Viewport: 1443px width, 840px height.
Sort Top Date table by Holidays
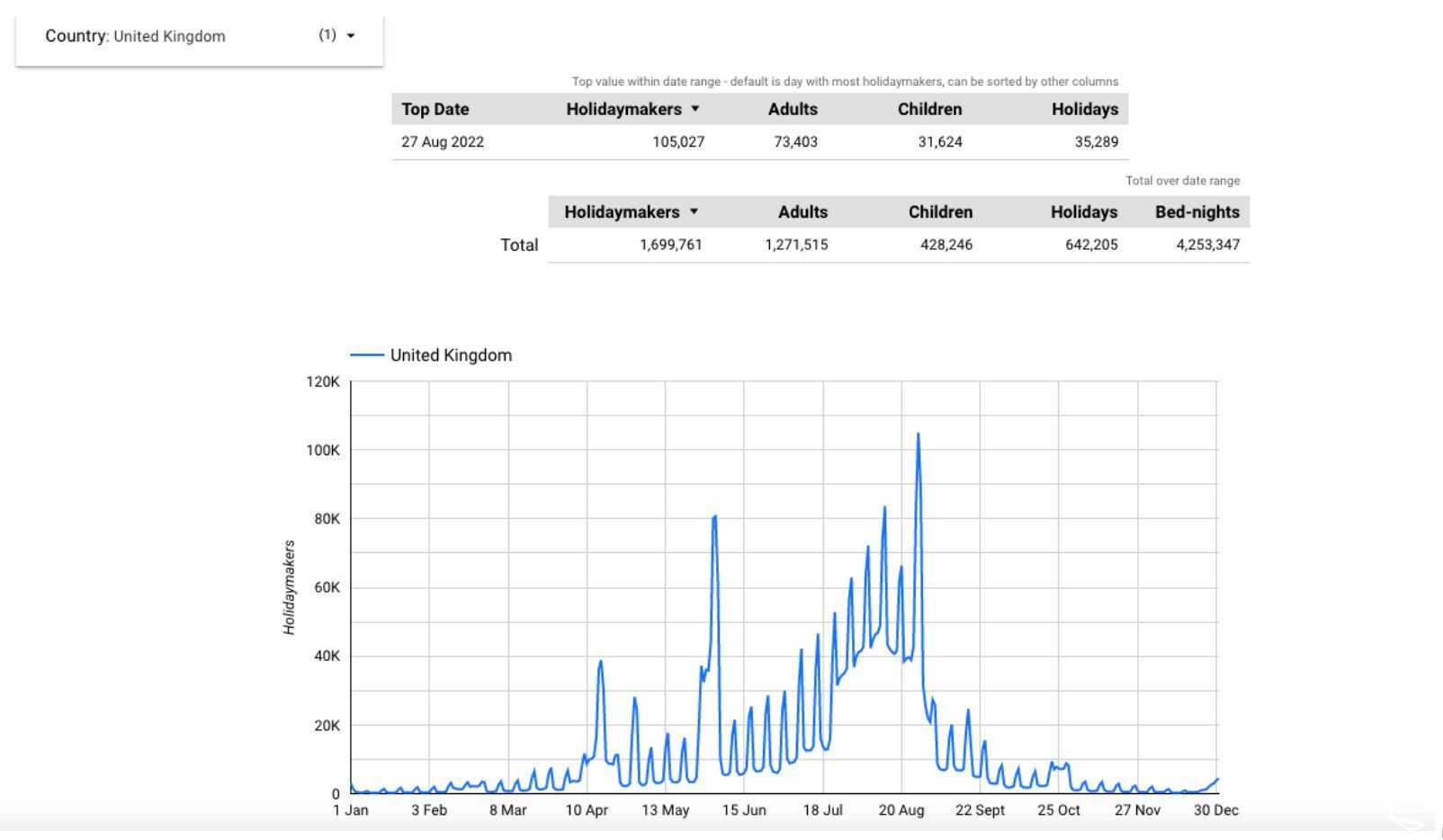[x=1085, y=109]
